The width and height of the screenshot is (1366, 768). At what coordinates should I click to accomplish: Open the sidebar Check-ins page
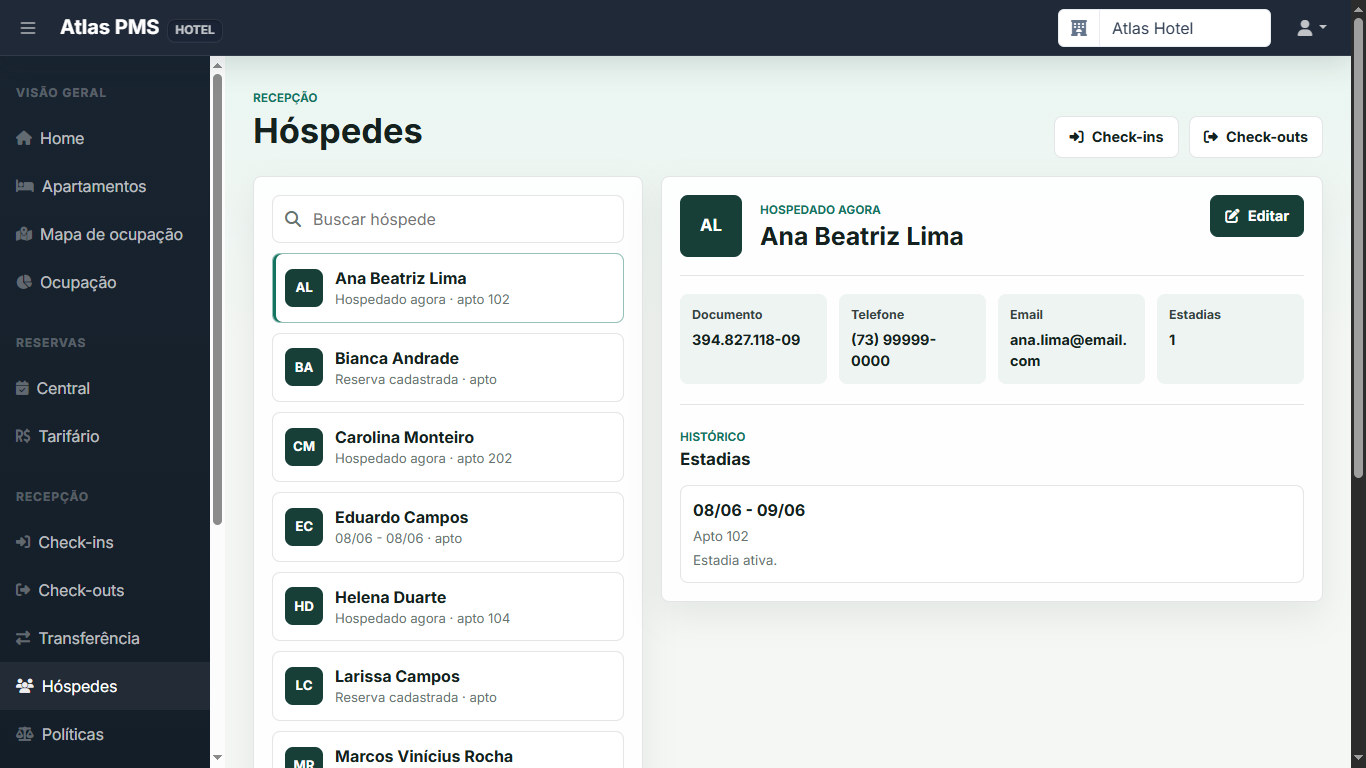pyautogui.click(x=105, y=542)
